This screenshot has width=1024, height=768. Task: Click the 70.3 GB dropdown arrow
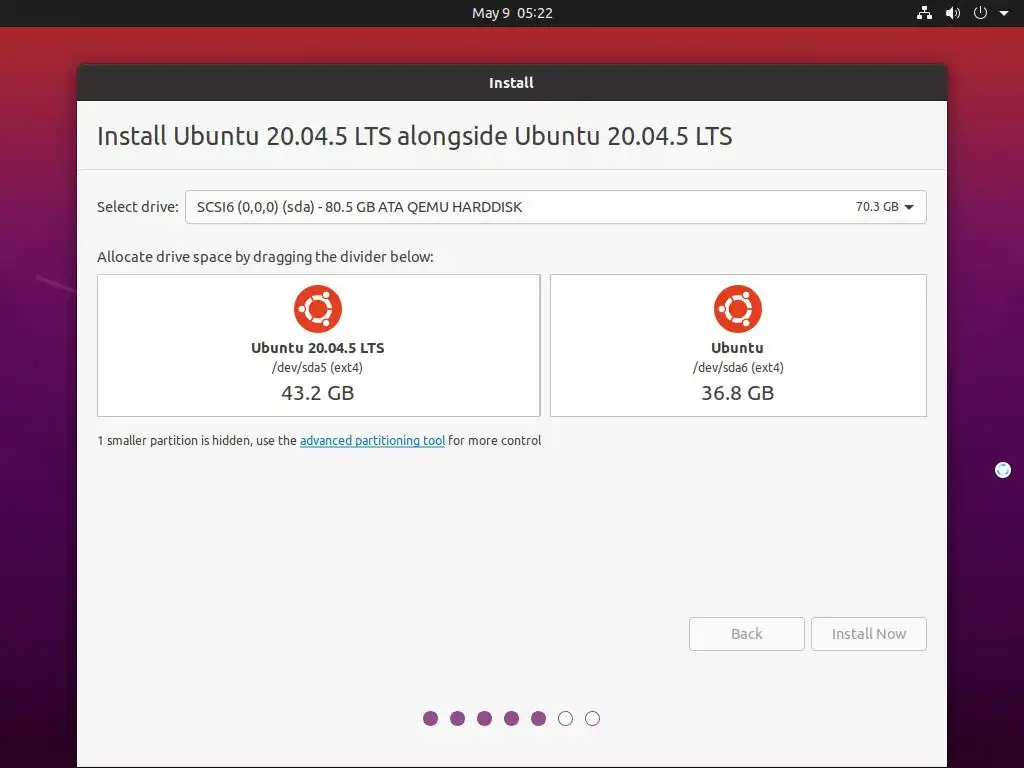click(x=909, y=207)
